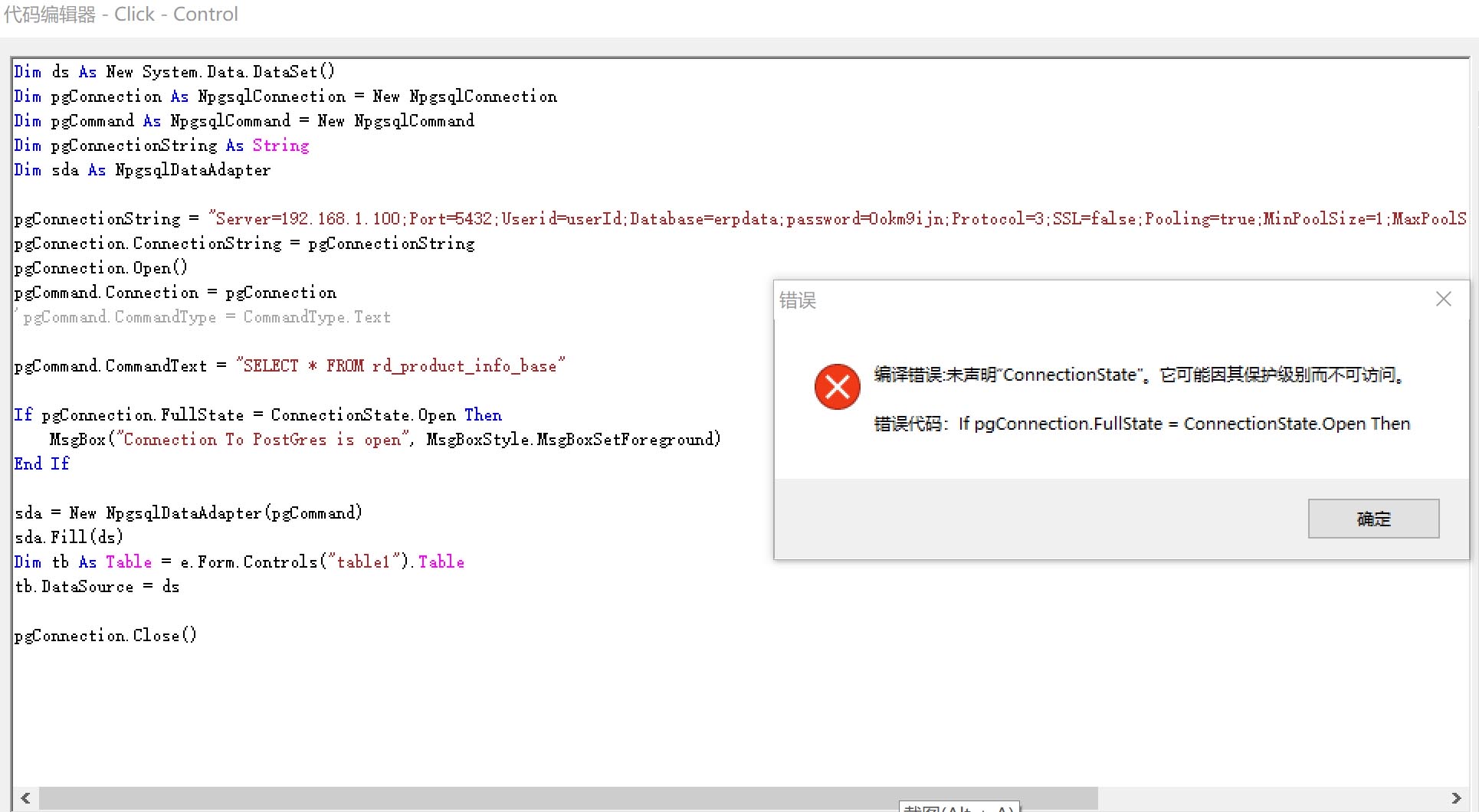This screenshot has height=812, width=1479.
Task: Click the 'sda = New NpgsqlDataAdapter(pgCommand)' line
Action: pos(189,513)
